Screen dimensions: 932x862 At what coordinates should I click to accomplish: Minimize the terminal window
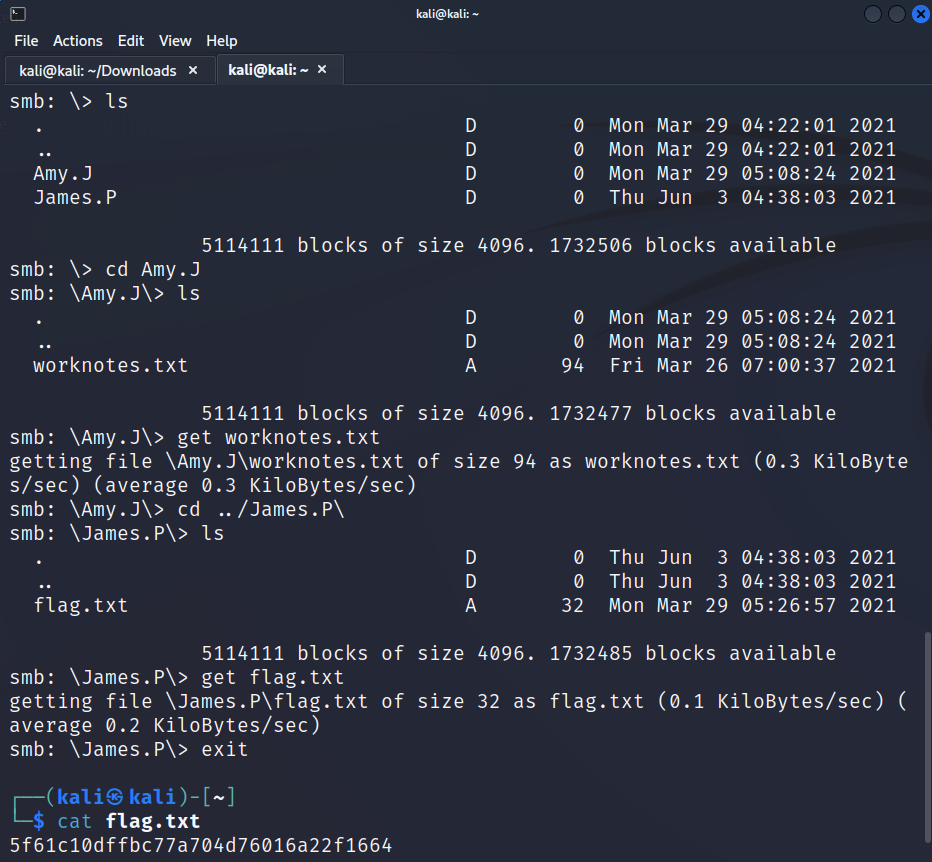873,14
